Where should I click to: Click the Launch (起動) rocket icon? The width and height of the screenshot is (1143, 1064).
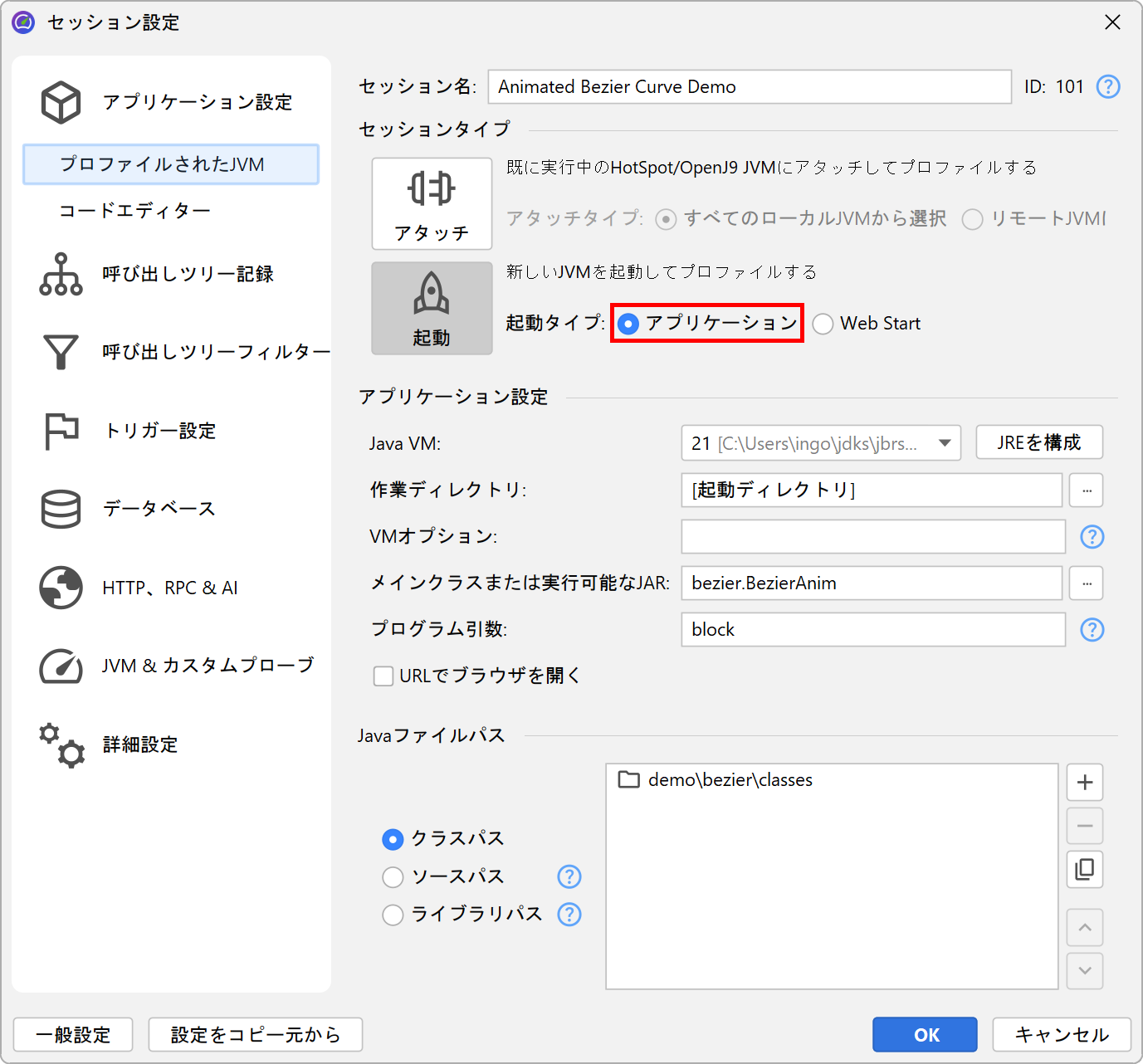(x=432, y=295)
